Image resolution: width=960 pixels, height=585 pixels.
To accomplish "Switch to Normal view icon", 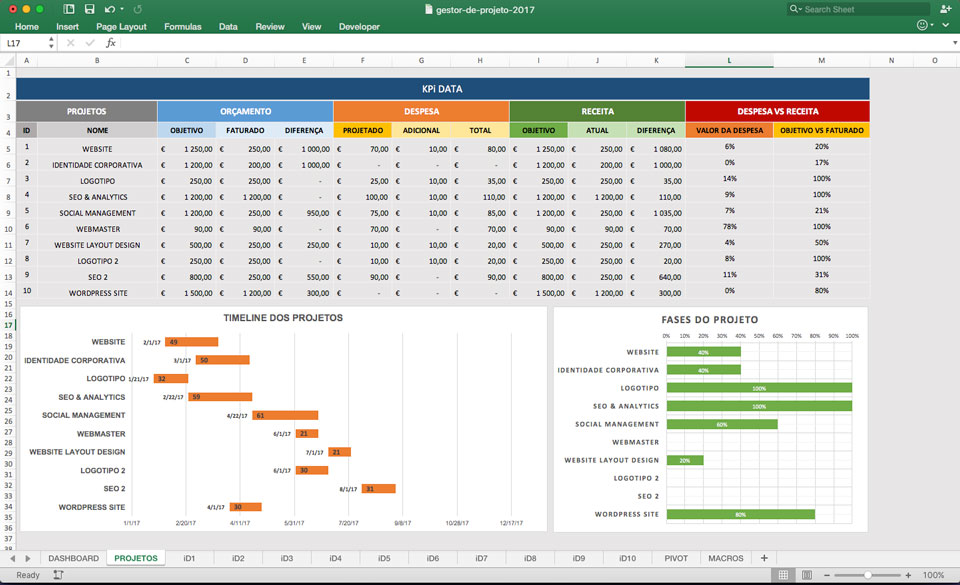I will coord(783,575).
